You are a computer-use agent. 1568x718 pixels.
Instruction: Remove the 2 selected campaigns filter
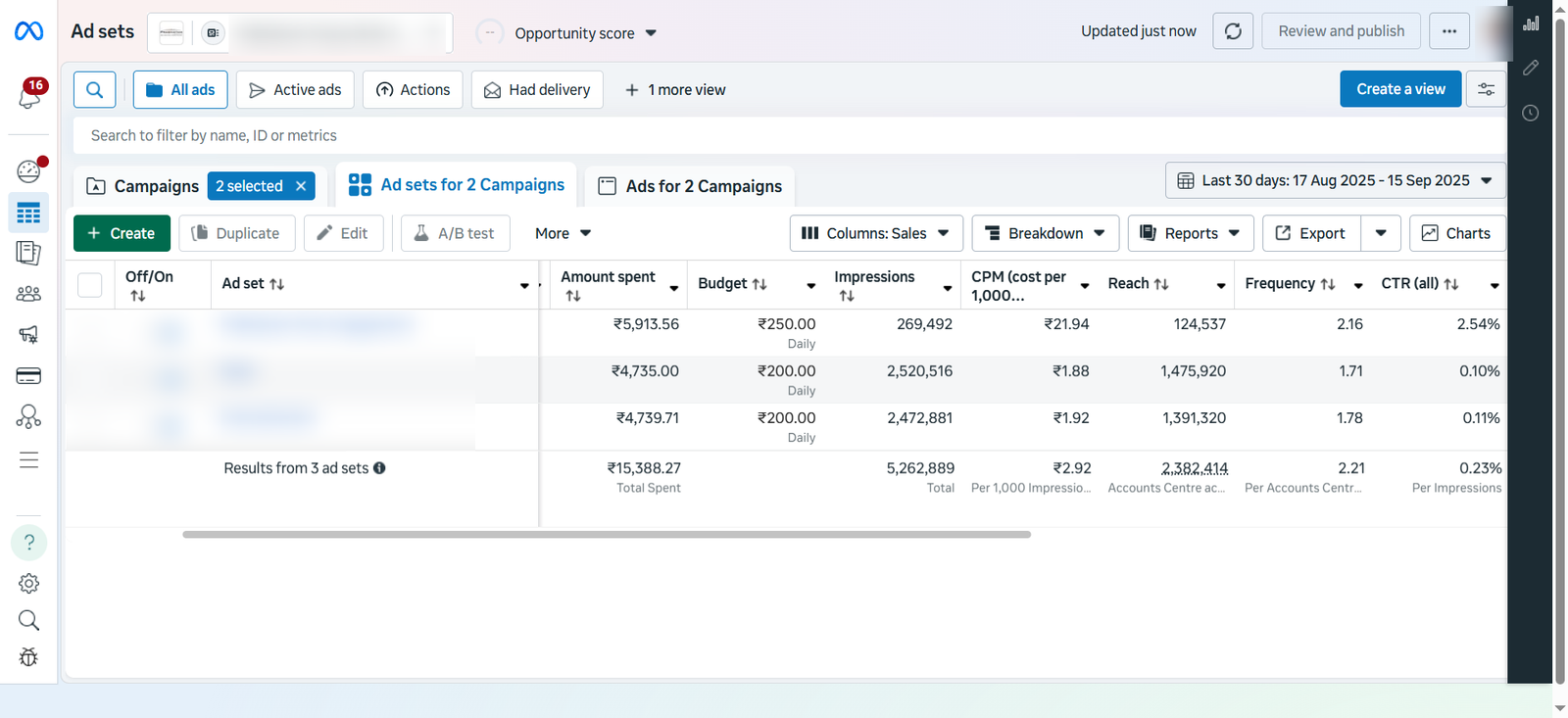tap(301, 186)
